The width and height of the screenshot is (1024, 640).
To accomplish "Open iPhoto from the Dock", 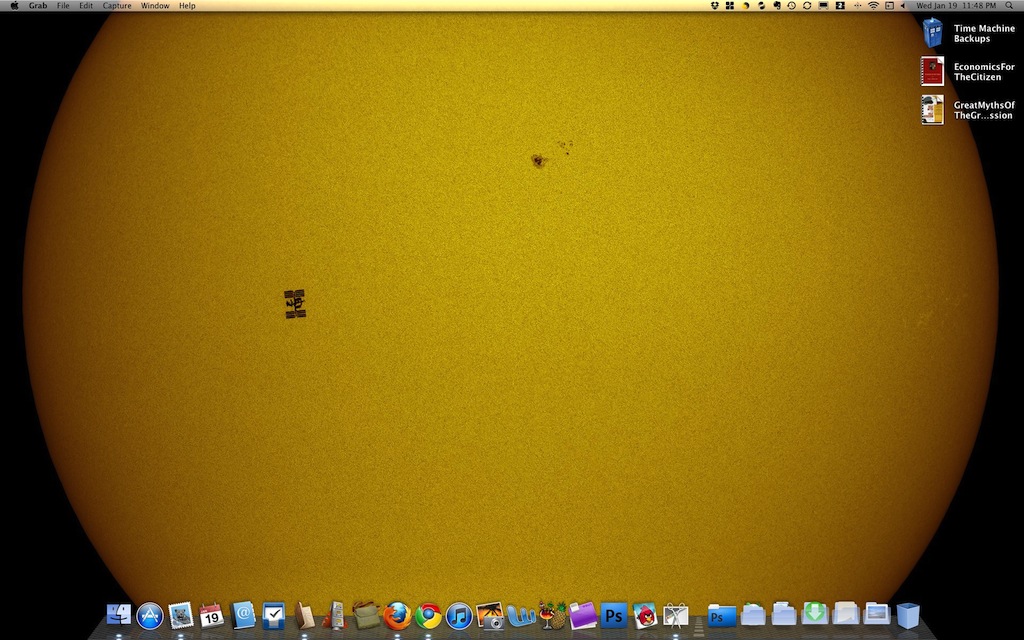I will point(490,615).
